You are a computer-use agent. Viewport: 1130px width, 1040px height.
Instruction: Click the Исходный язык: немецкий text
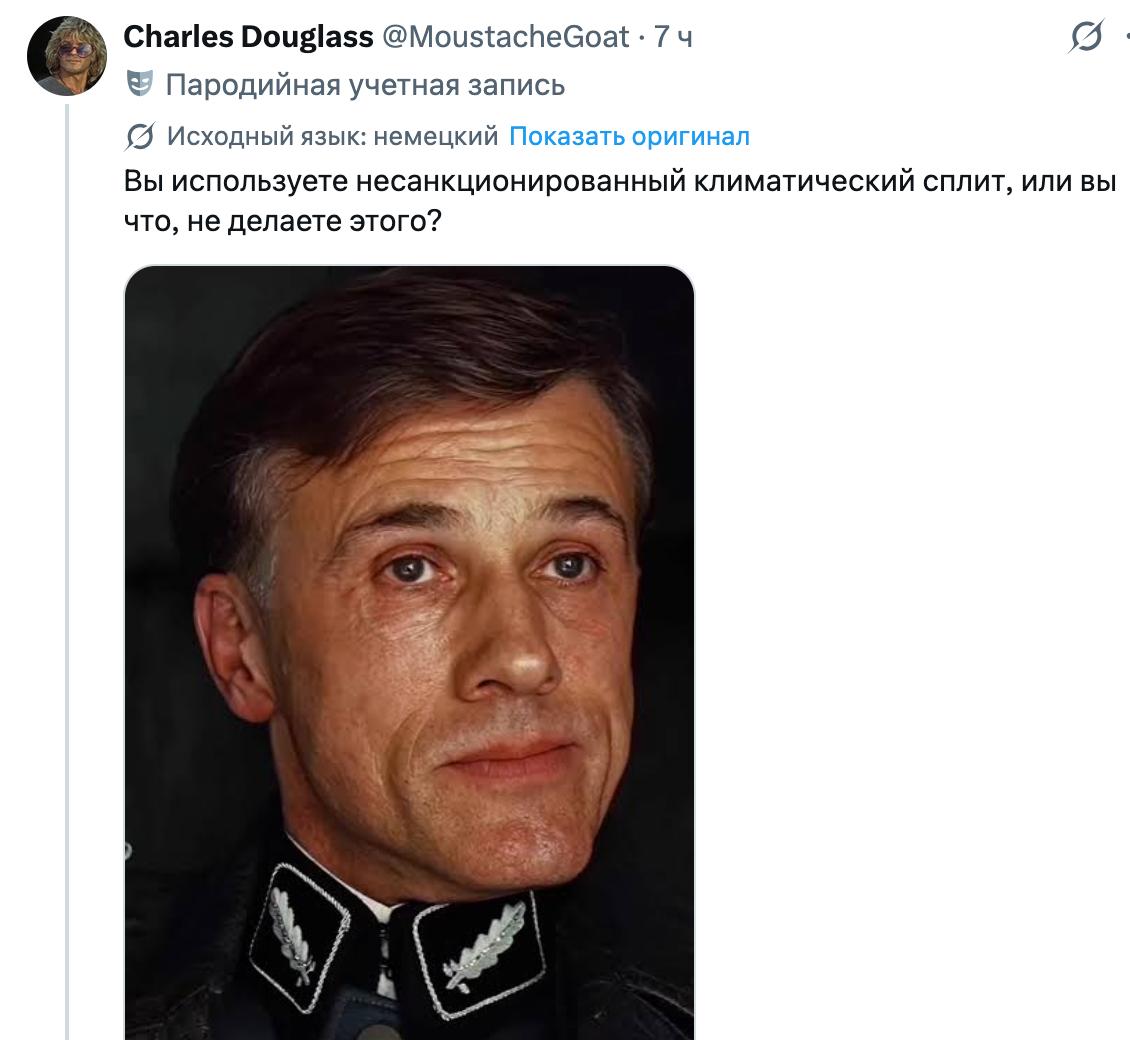pos(332,136)
